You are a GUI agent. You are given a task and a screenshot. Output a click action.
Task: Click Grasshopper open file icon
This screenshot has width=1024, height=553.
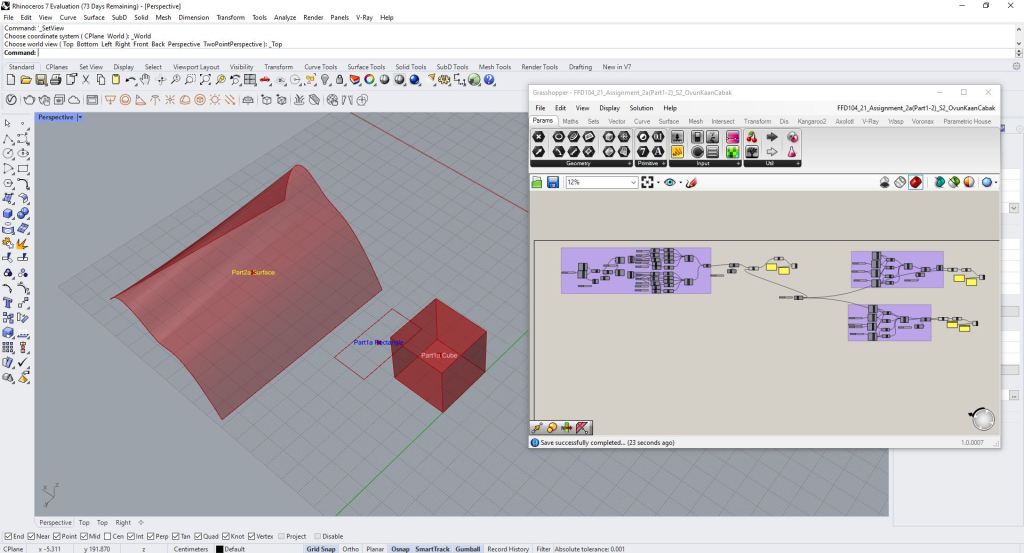coord(537,183)
